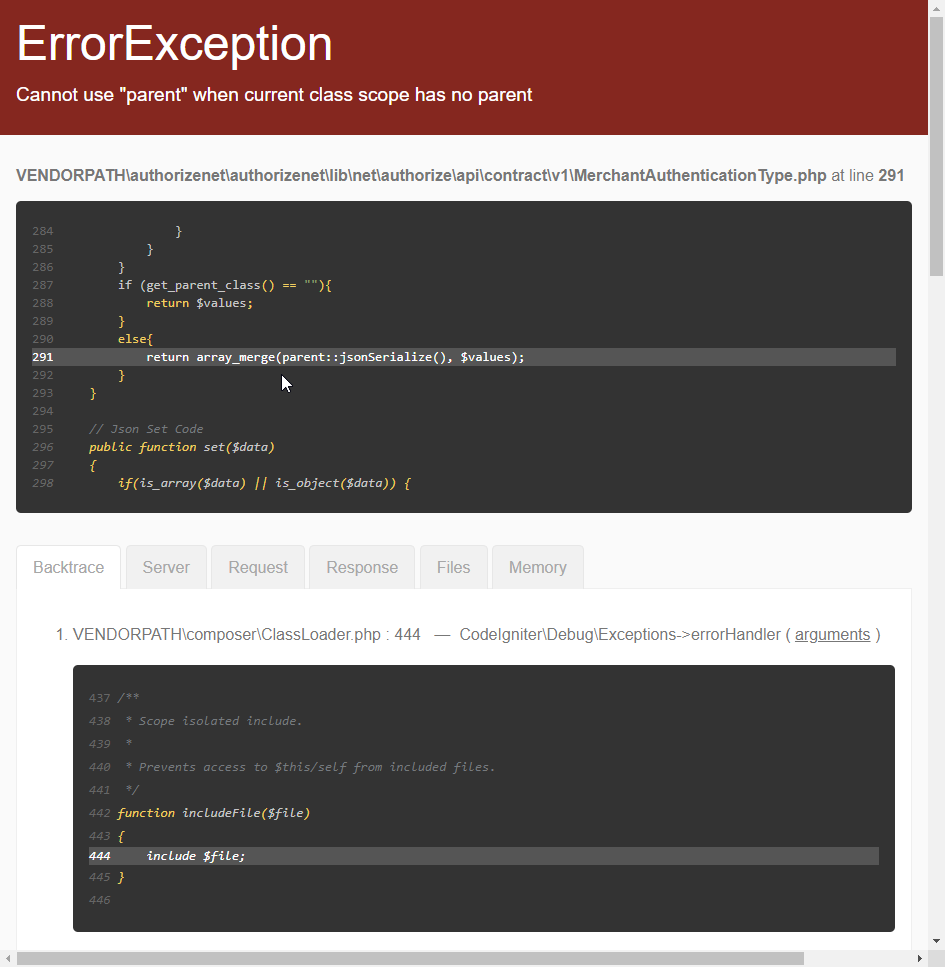Viewport: 945px width, 967px height.
Task: Open the Backtrace tab
Action: pyautogui.click(x=68, y=567)
